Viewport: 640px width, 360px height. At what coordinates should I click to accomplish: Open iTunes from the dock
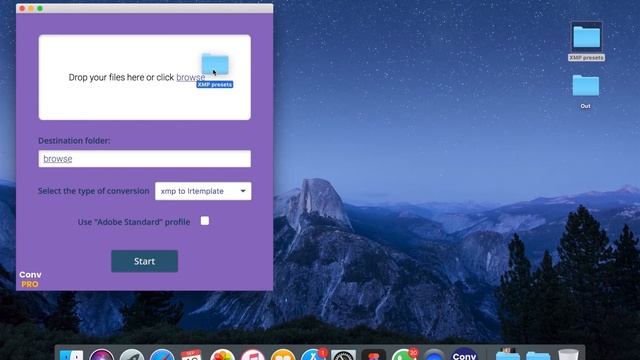pos(252,356)
